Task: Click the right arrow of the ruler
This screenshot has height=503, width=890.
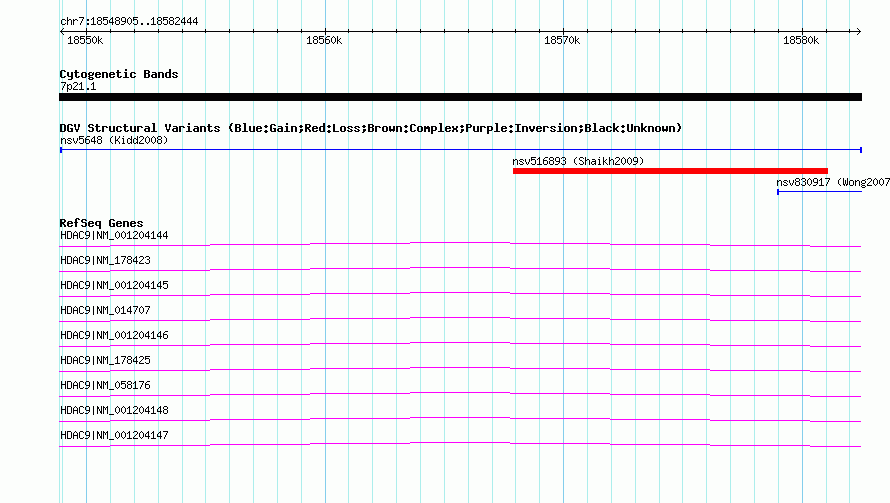Action: pos(858,32)
